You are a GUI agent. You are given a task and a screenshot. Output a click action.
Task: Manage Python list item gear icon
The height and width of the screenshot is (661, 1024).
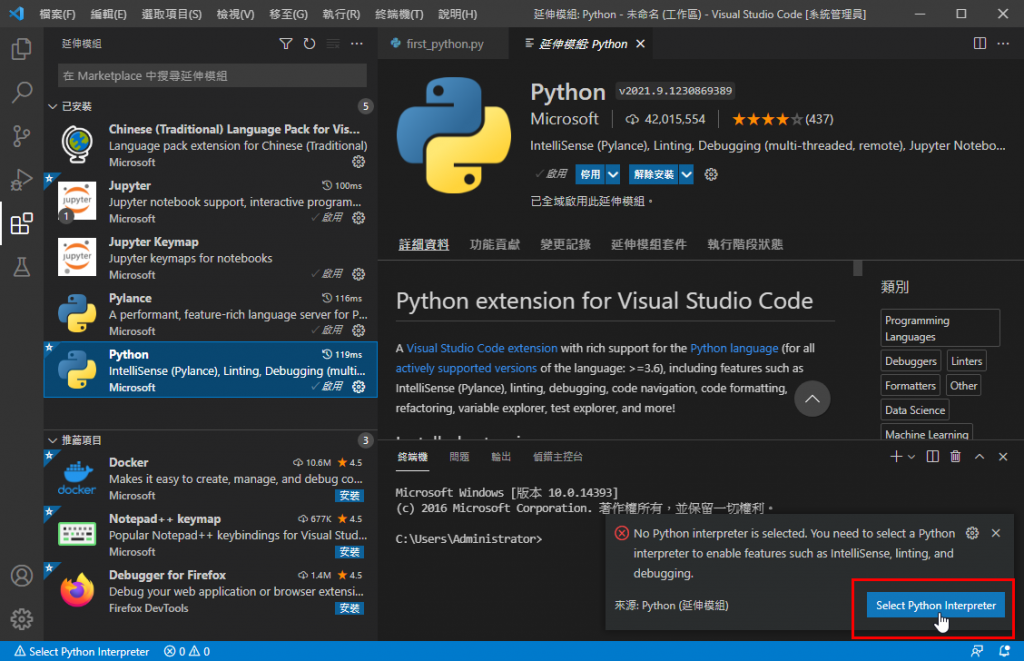(359, 387)
